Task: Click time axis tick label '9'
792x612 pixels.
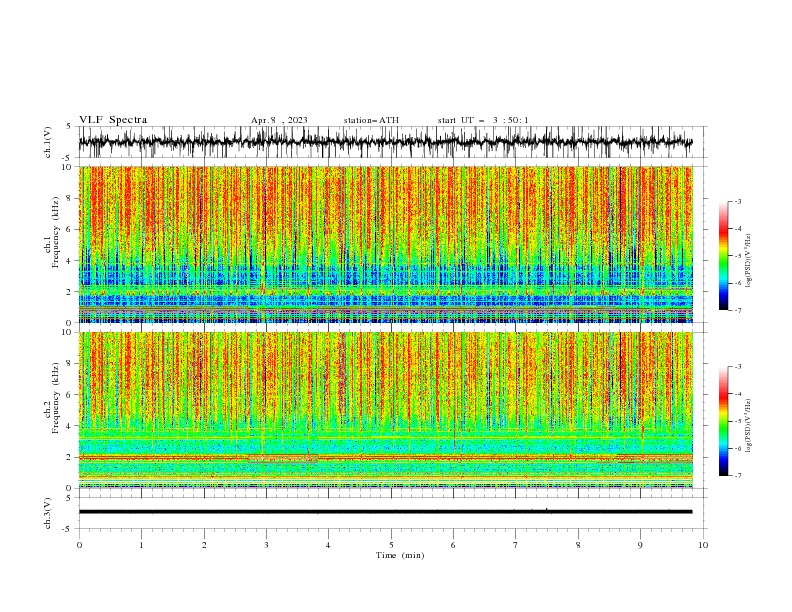Action: (640, 545)
